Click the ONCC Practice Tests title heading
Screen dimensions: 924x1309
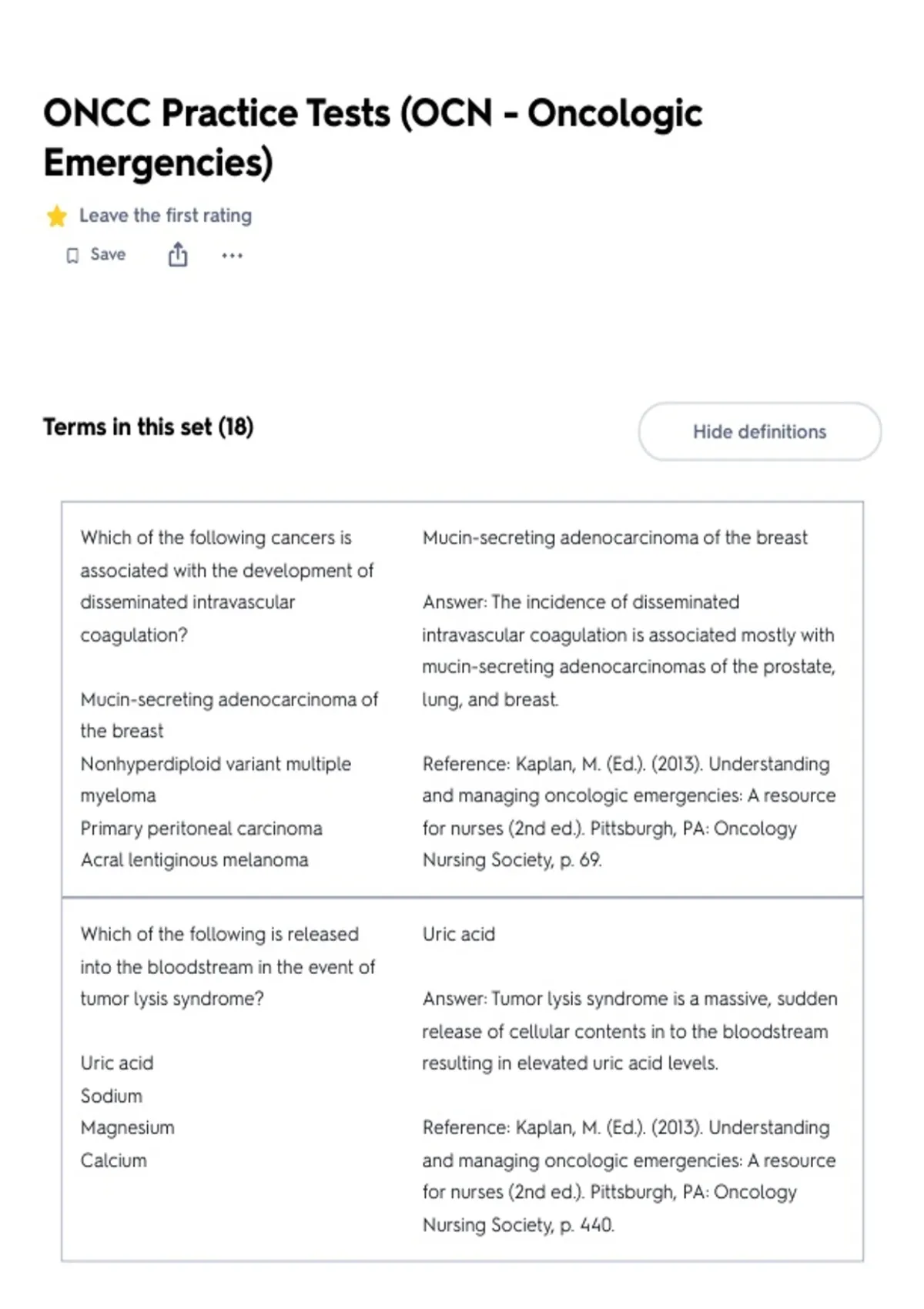pyautogui.click(x=373, y=138)
